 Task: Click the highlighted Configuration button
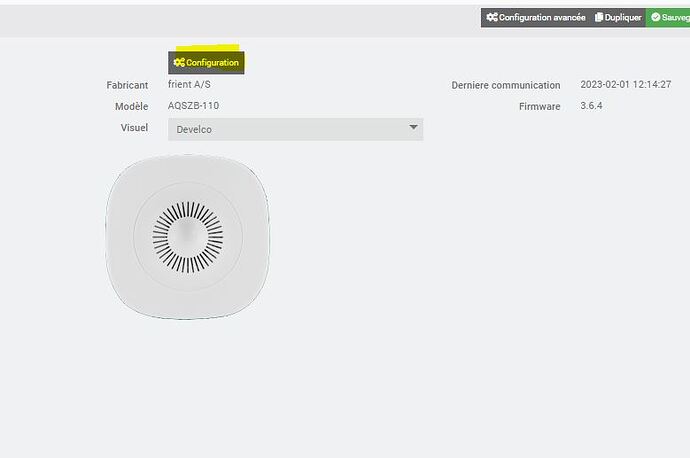click(x=206, y=62)
